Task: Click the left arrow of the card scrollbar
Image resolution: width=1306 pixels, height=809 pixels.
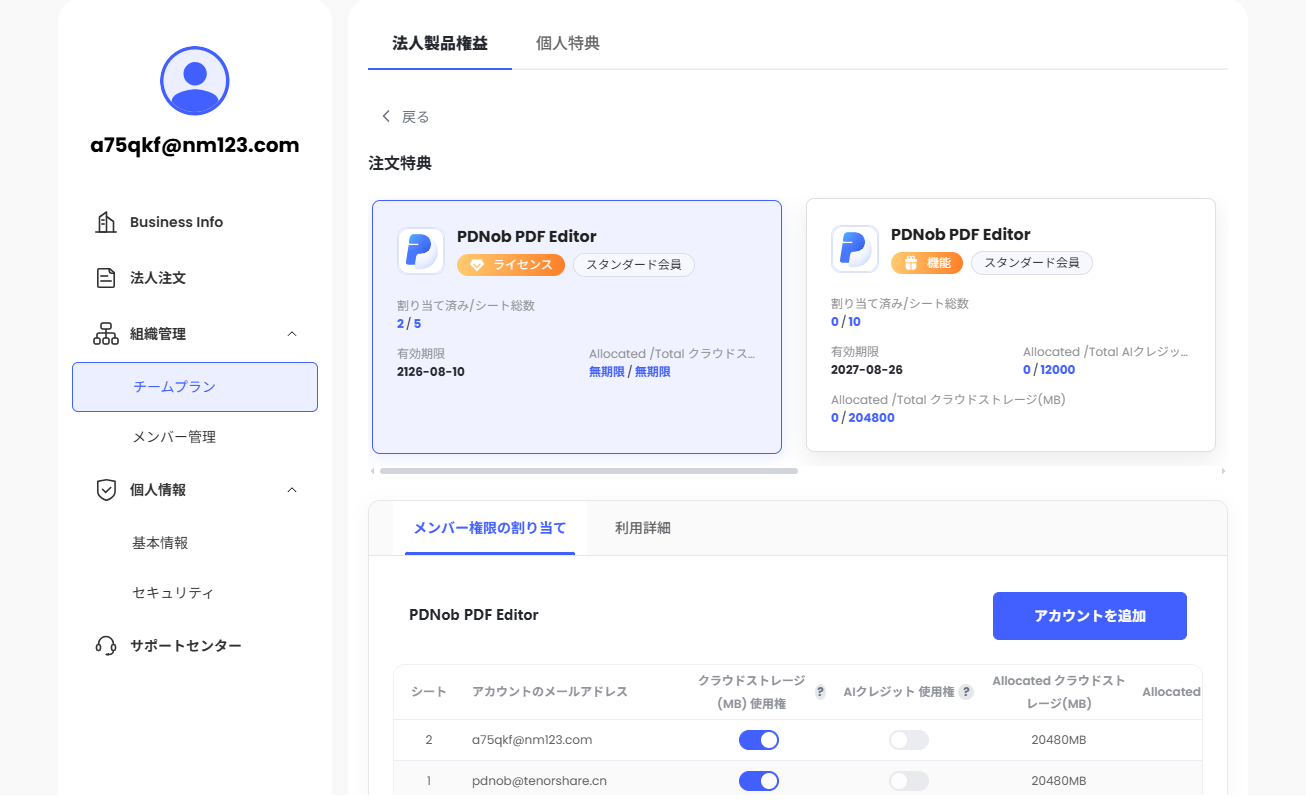Action: click(x=373, y=471)
